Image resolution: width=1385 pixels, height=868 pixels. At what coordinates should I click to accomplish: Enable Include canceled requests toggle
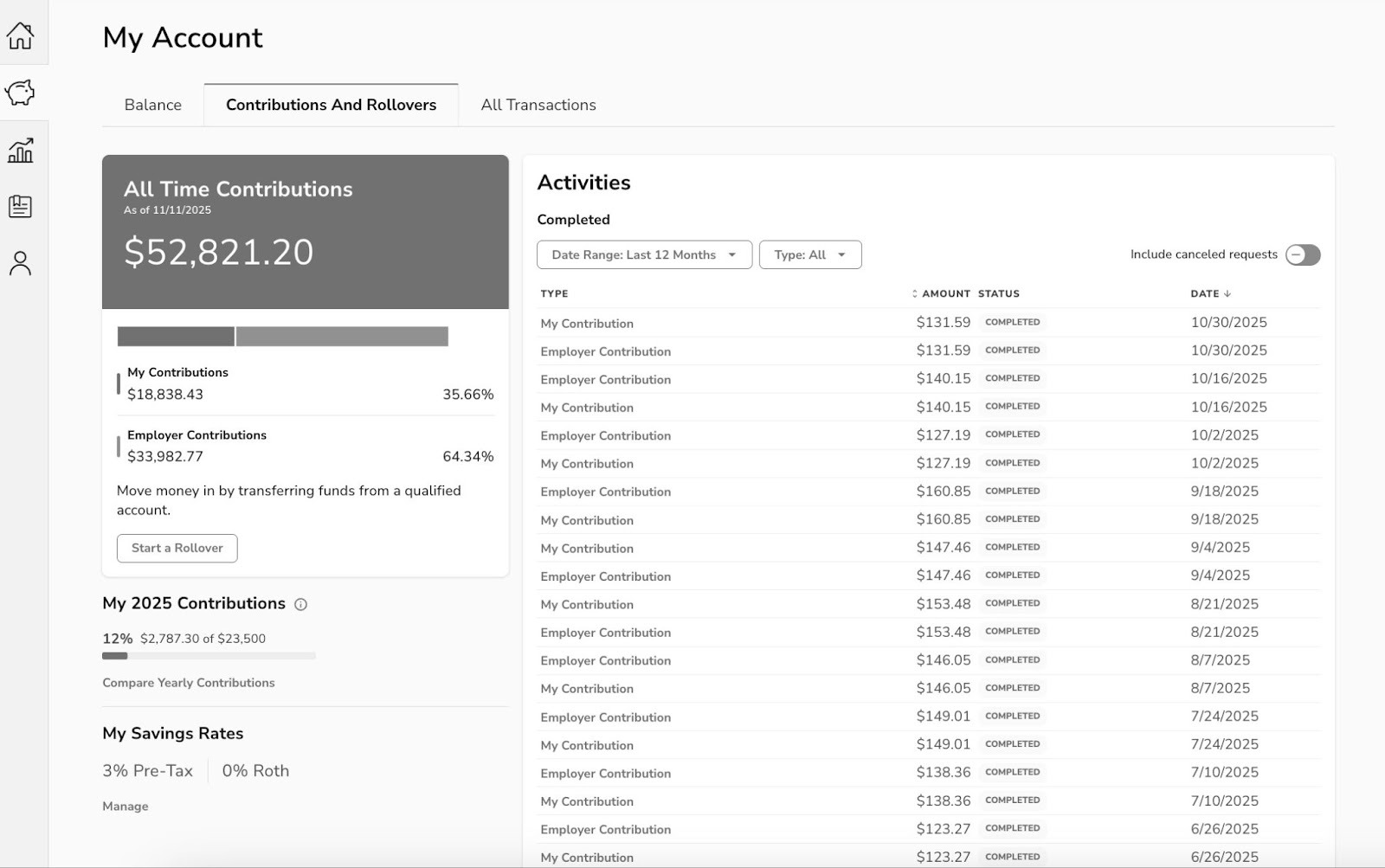point(1302,254)
